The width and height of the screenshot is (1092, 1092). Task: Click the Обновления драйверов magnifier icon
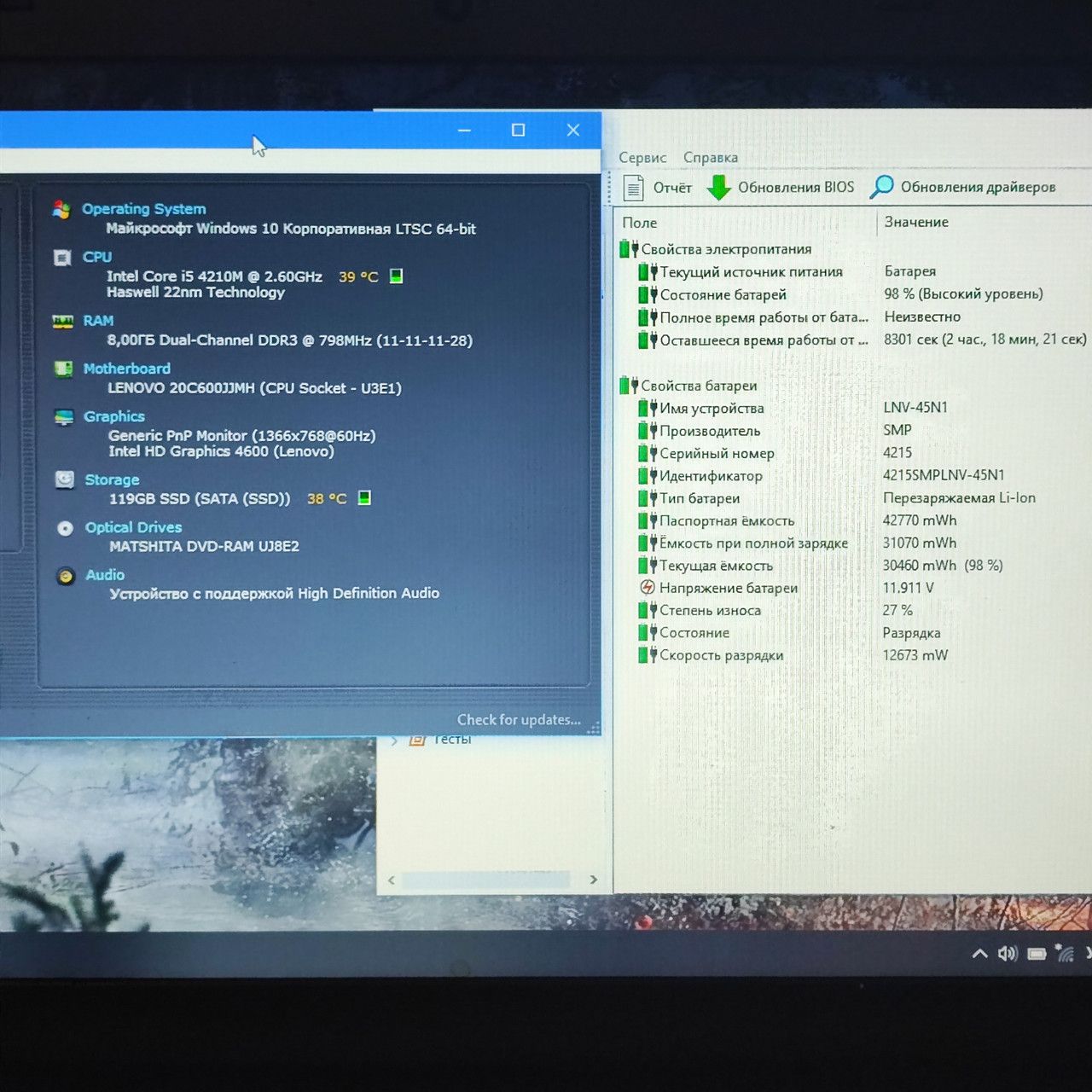click(x=881, y=187)
